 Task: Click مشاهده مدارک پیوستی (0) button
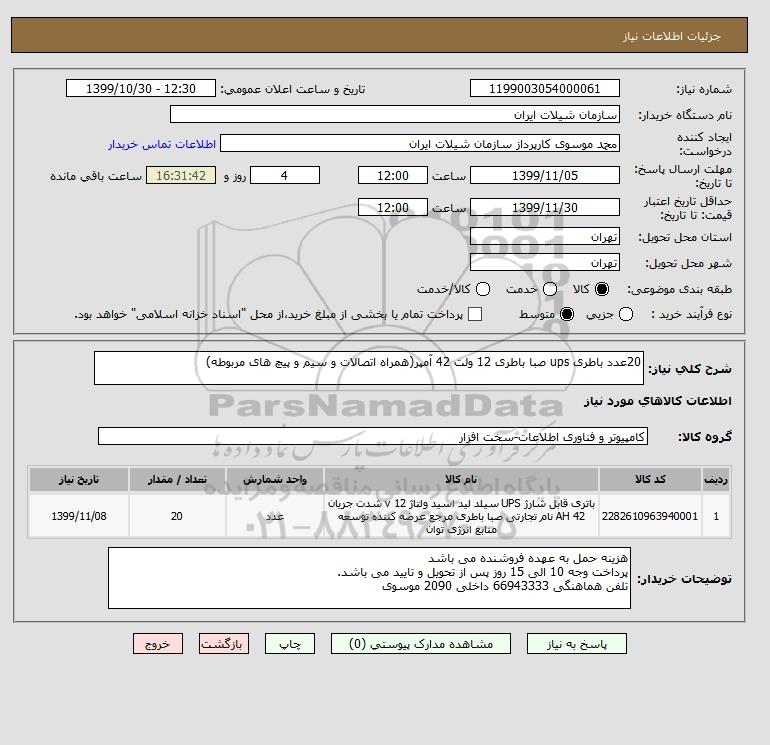click(421, 644)
